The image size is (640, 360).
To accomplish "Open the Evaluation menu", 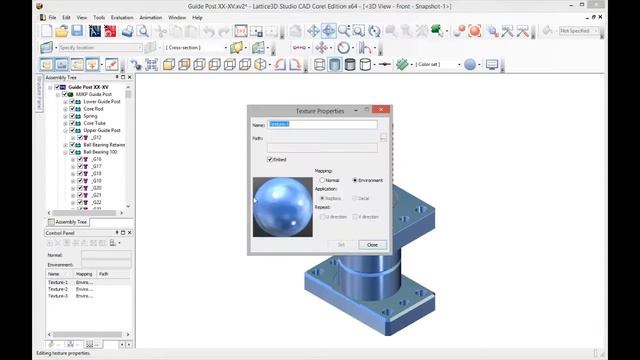I will (122, 18).
